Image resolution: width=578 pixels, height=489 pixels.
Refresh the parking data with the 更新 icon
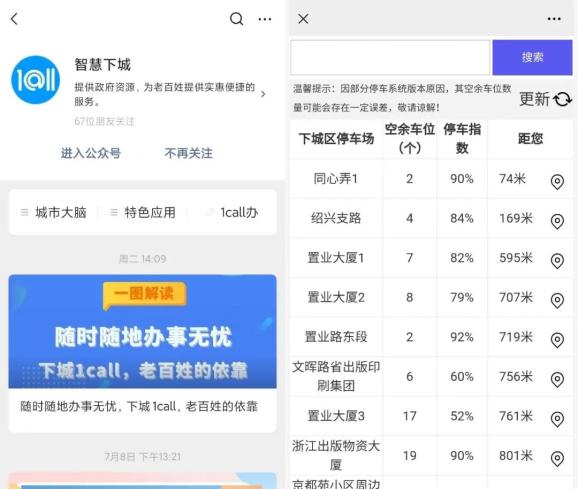tap(563, 99)
